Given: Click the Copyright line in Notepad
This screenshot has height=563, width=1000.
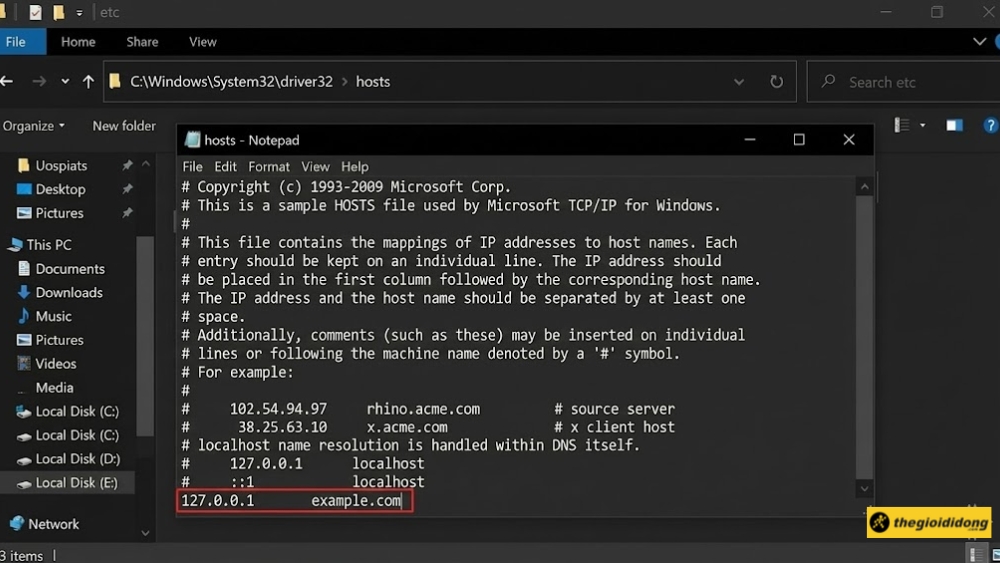Looking at the screenshot, I should tap(346, 187).
